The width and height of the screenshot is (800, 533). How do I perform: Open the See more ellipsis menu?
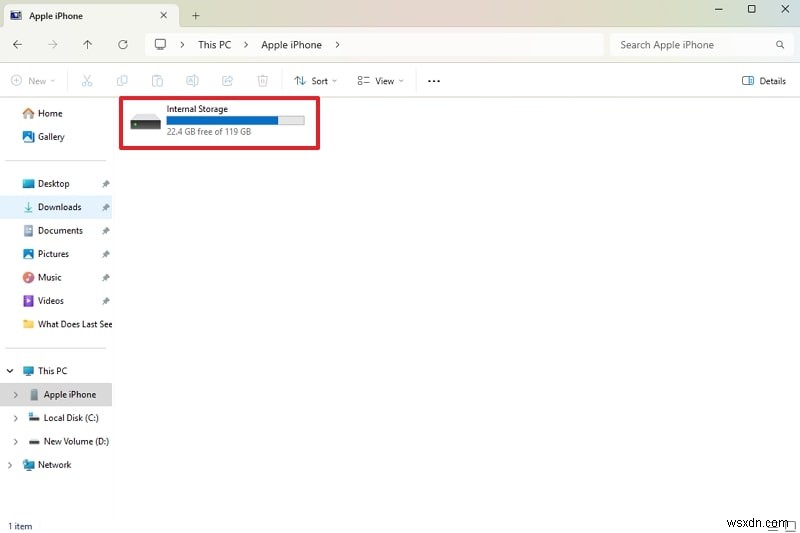[x=434, y=81]
